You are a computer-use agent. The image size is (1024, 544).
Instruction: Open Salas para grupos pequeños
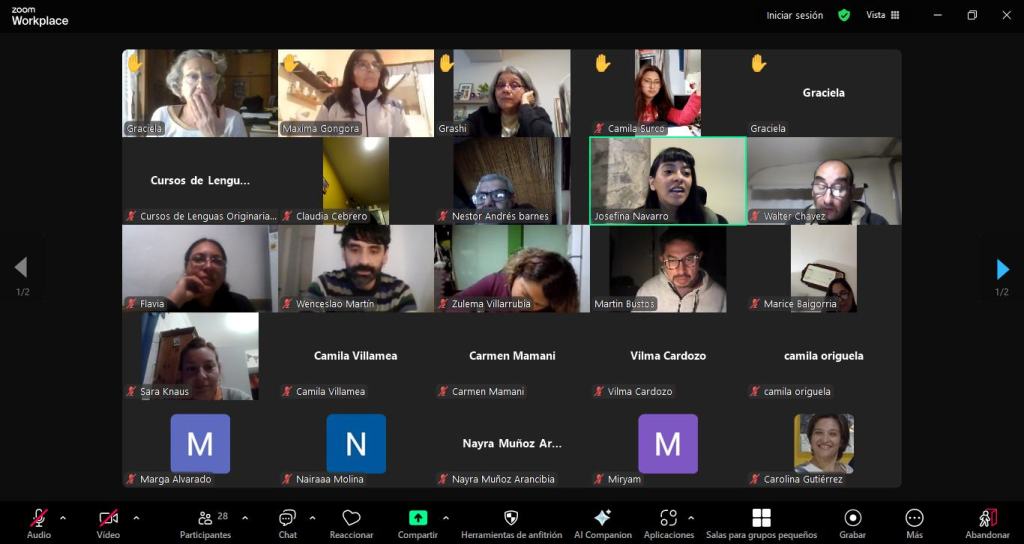[x=761, y=518]
